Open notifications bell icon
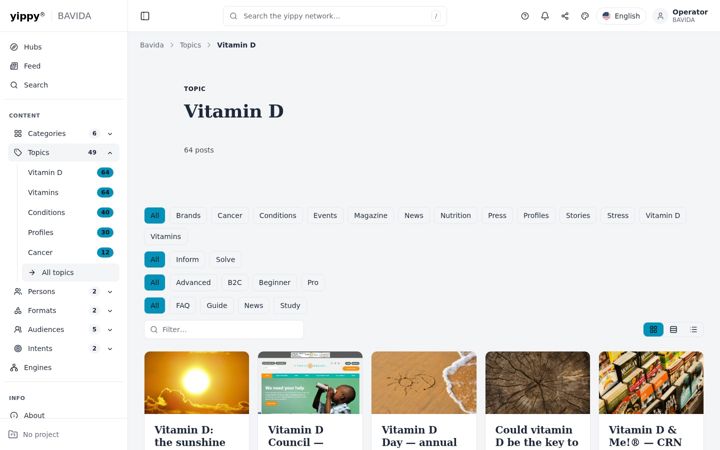The image size is (720, 450). pyautogui.click(x=545, y=16)
